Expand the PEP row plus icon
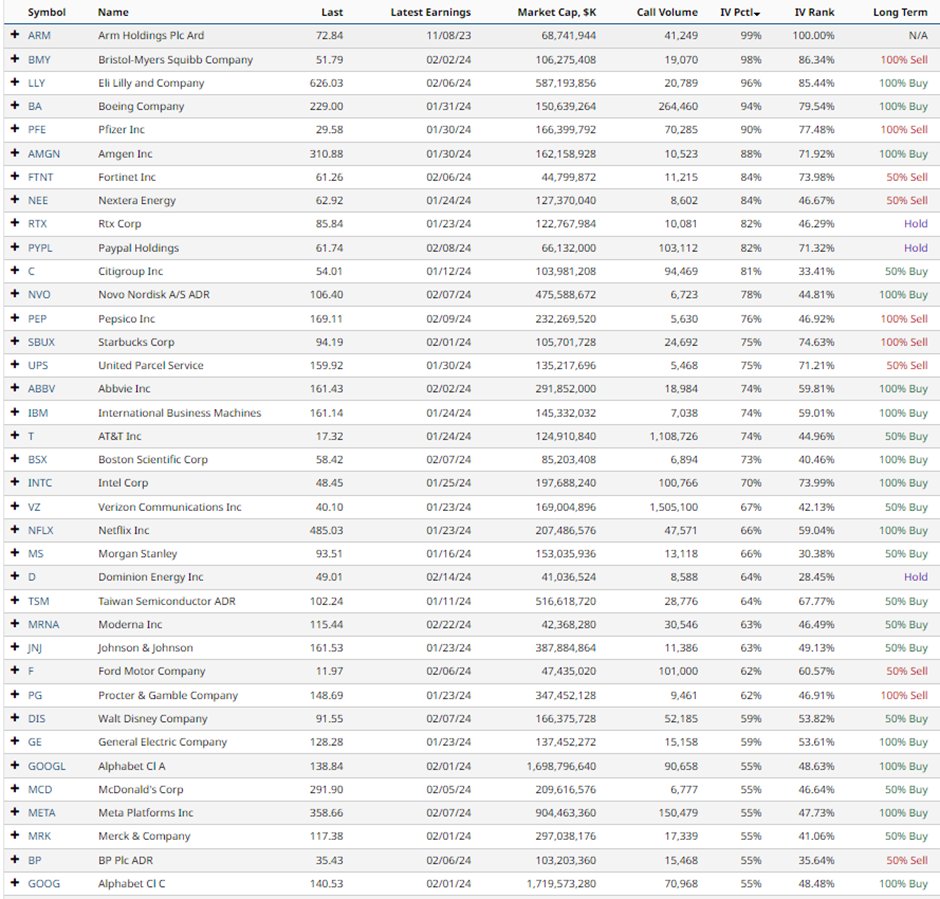The height and width of the screenshot is (899, 940). coord(15,318)
